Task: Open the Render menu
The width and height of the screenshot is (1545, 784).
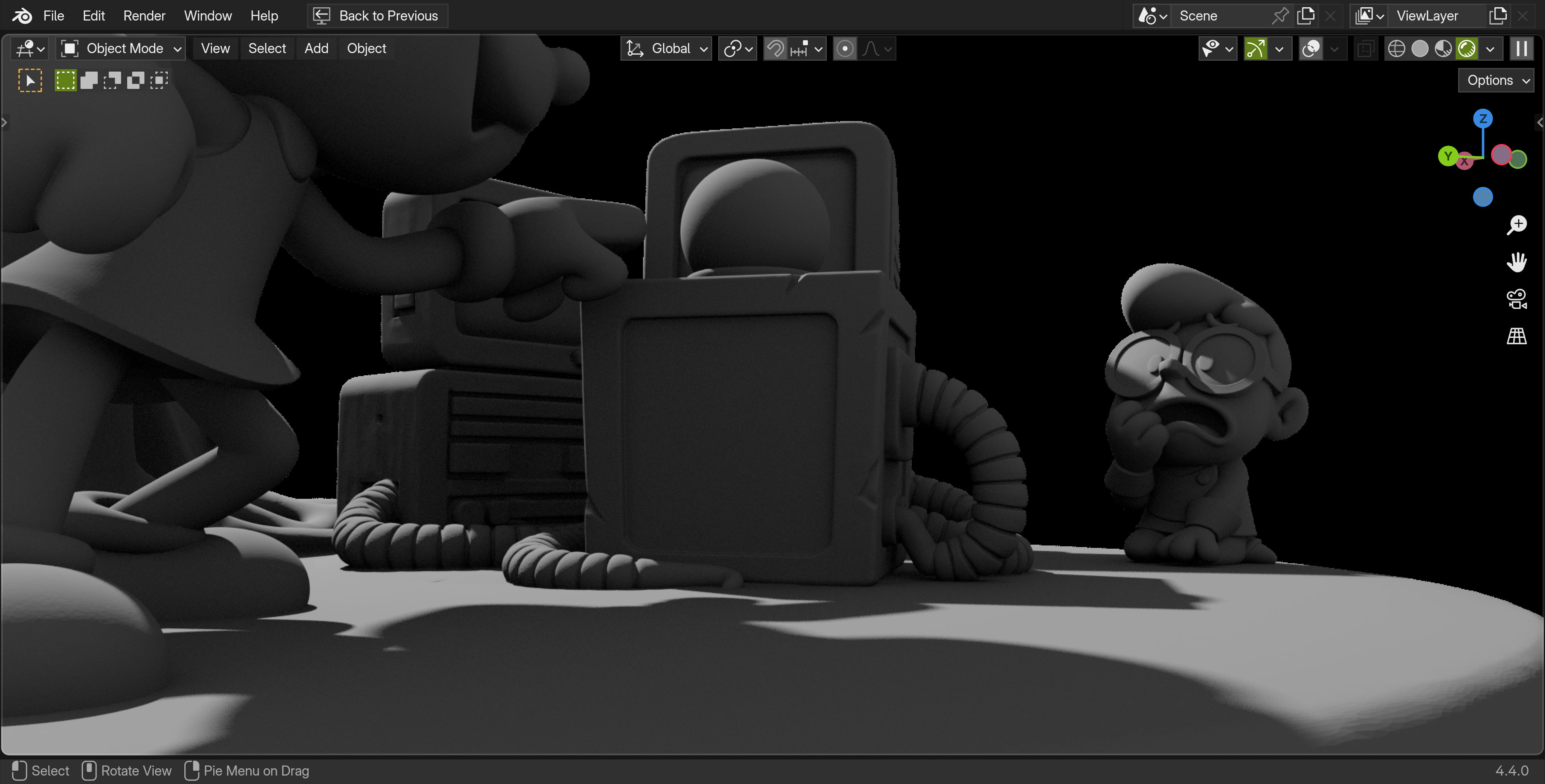Action: (x=144, y=16)
